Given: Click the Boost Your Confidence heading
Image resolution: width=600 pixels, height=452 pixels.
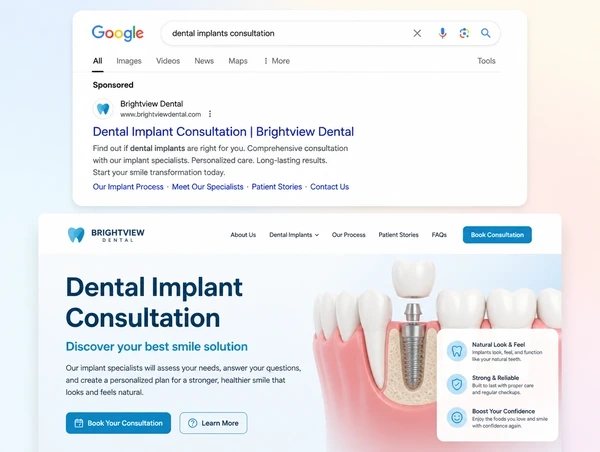Looking at the screenshot, I should 503,411.
